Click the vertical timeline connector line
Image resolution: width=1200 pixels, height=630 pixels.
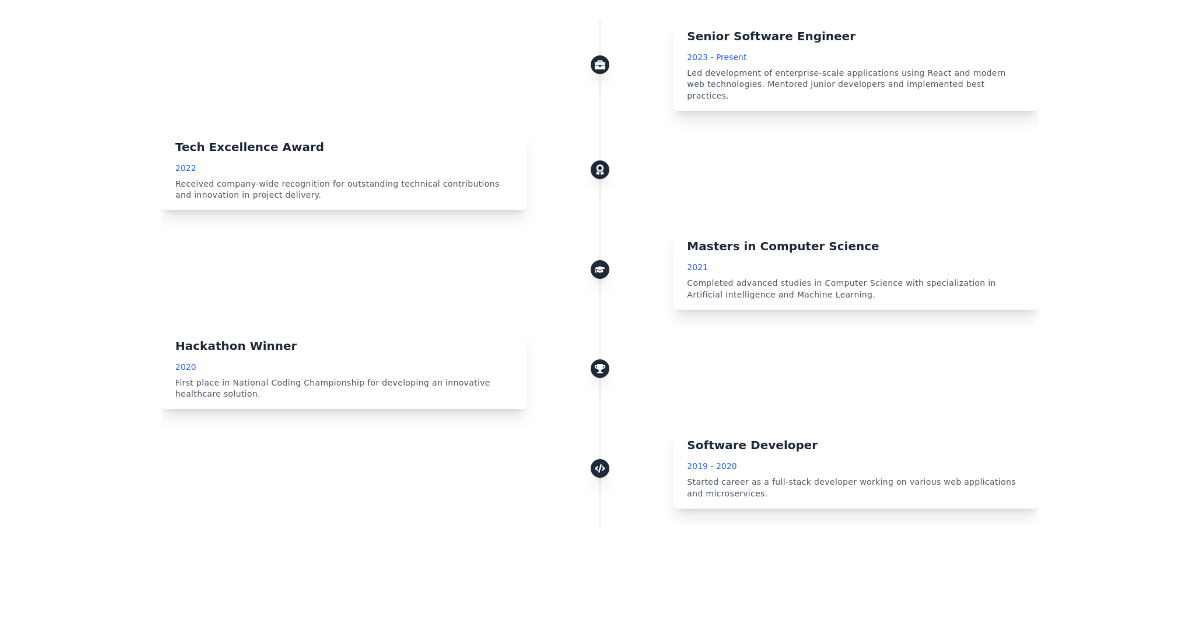(599, 220)
